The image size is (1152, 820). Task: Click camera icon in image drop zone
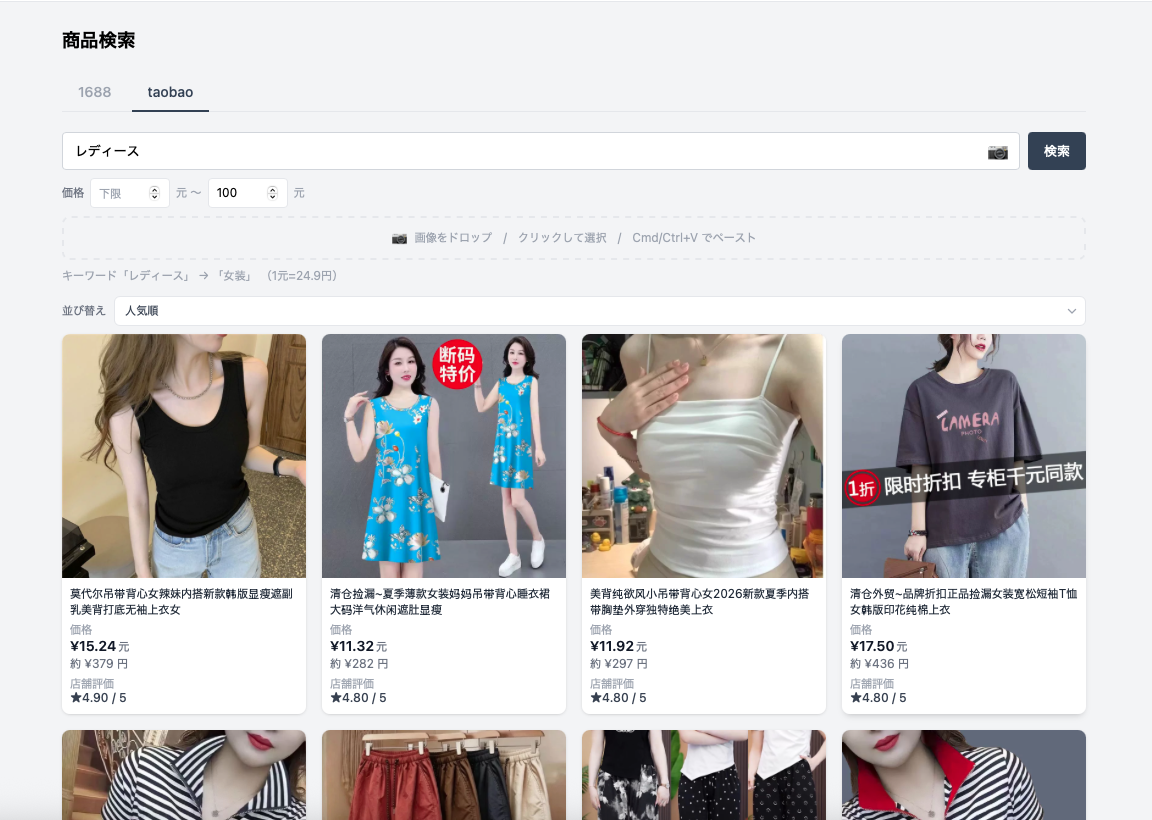pyautogui.click(x=399, y=238)
